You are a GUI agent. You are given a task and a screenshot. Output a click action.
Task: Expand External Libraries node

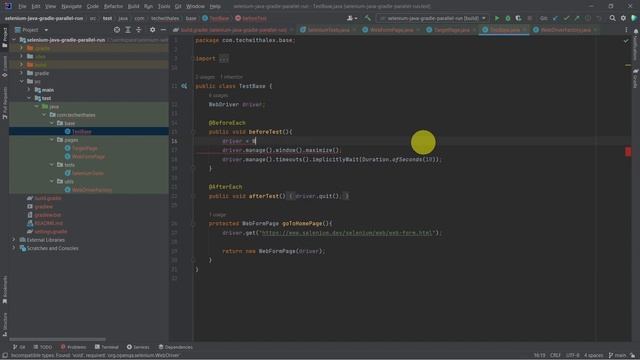pos(14,240)
